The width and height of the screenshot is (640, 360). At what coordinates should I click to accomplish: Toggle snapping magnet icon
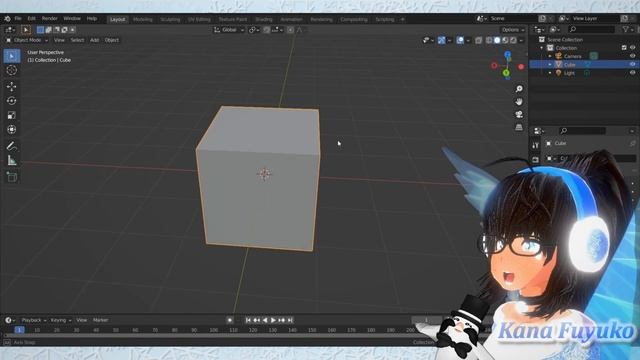point(267,30)
